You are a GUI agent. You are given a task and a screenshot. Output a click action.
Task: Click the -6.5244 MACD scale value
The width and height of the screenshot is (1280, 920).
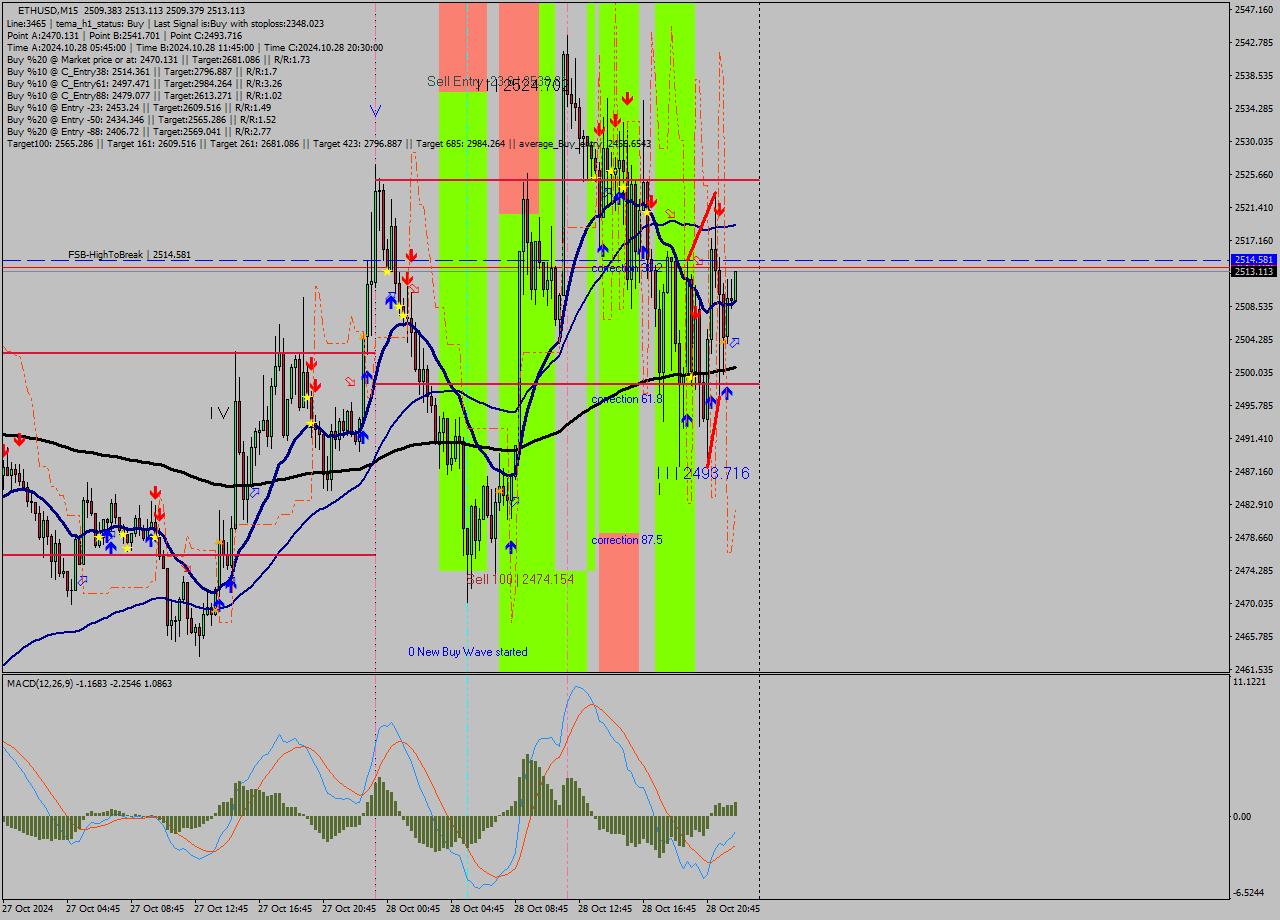(x=1250, y=892)
